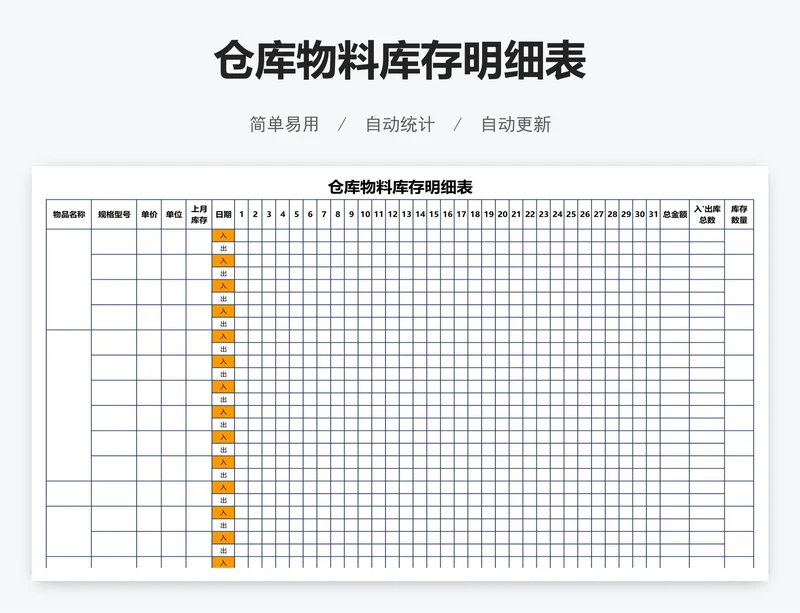Select the 规格型号 column header
Screen dimensions: 800x613
(x=114, y=214)
